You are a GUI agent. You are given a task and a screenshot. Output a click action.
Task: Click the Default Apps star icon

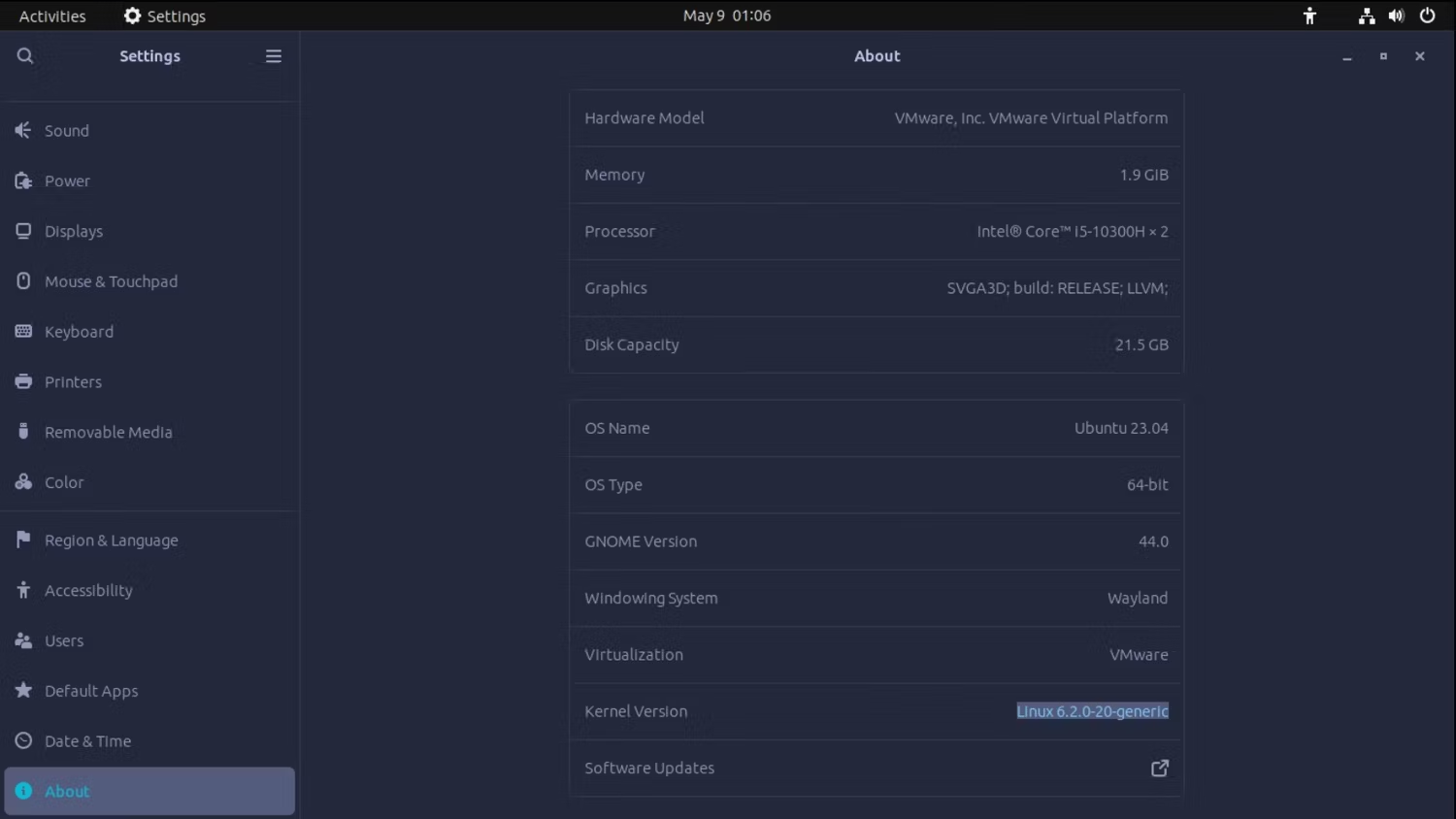pos(23,690)
